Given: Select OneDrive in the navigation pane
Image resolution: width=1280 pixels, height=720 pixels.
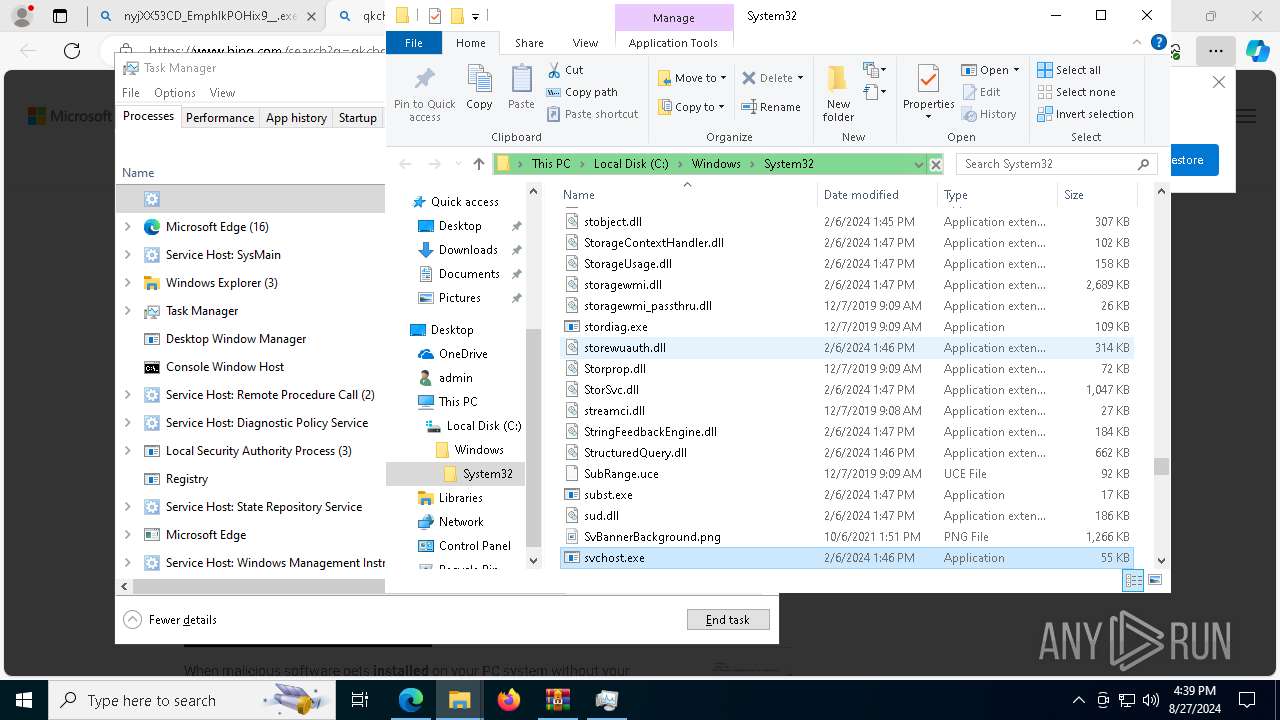Looking at the screenshot, I should (x=462, y=354).
